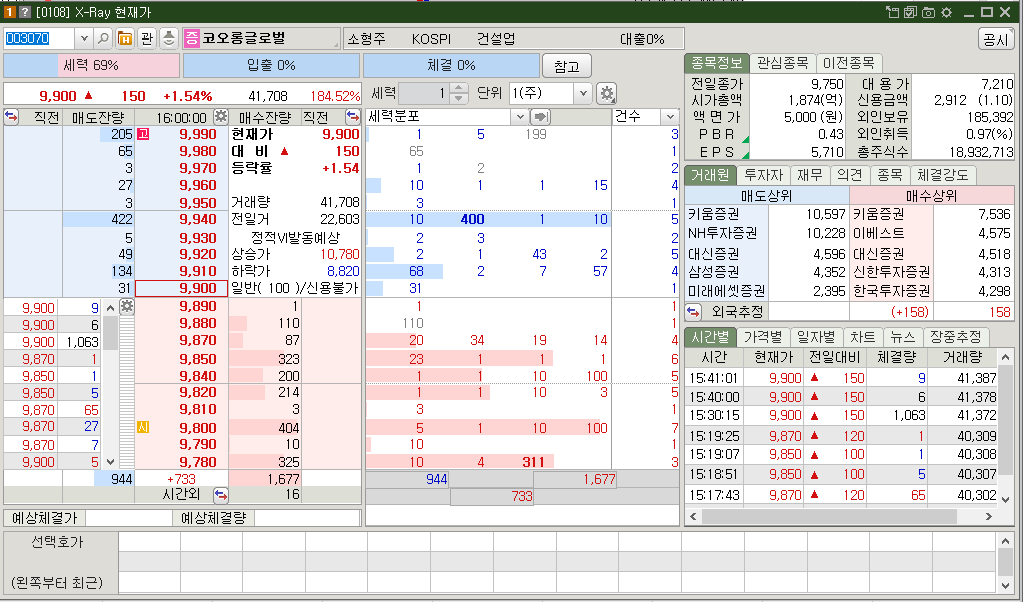Click 키움증권 in the 매도상위 column

pos(714,214)
